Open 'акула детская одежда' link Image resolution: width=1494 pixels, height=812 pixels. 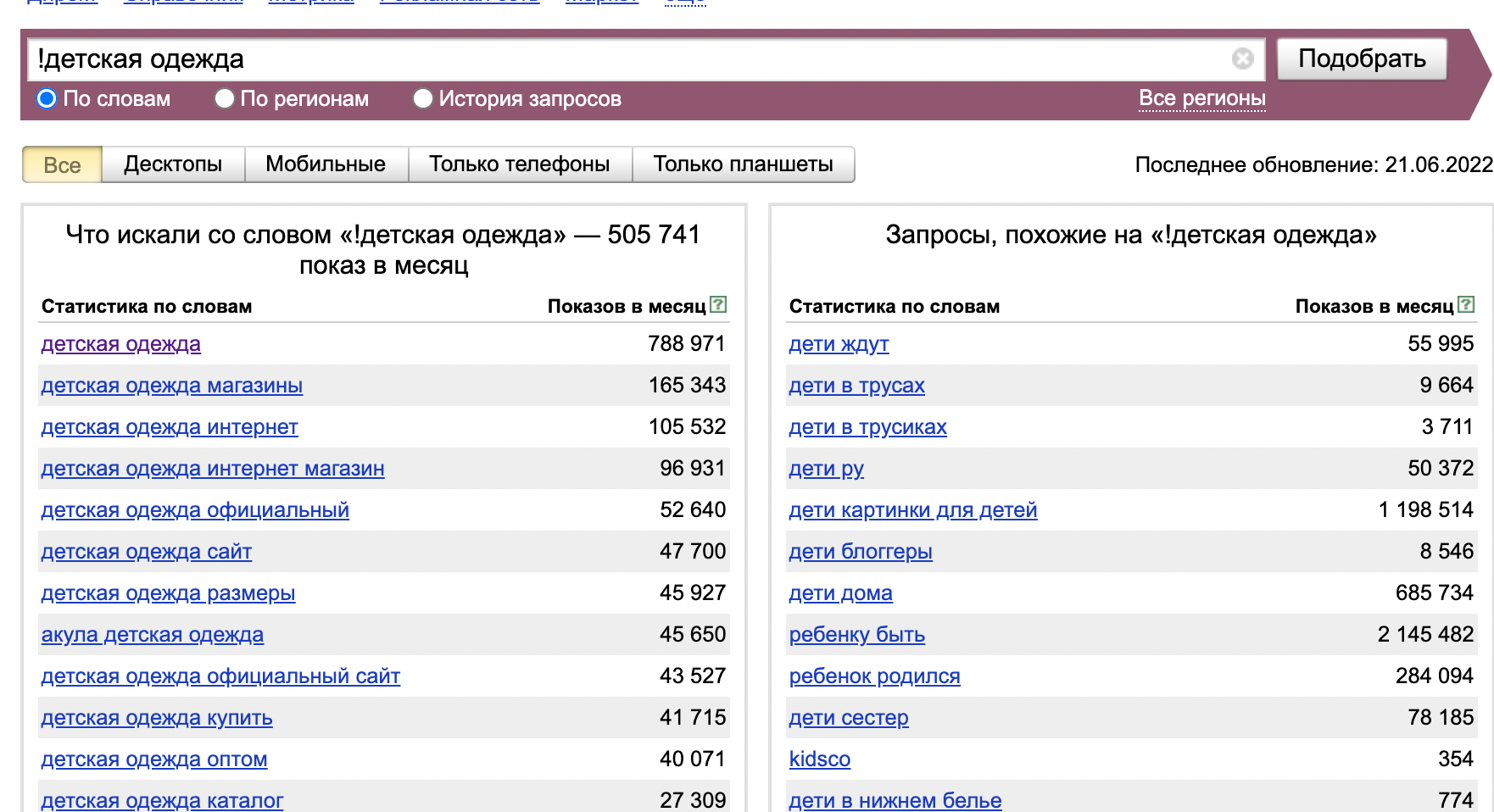pos(153,635)
